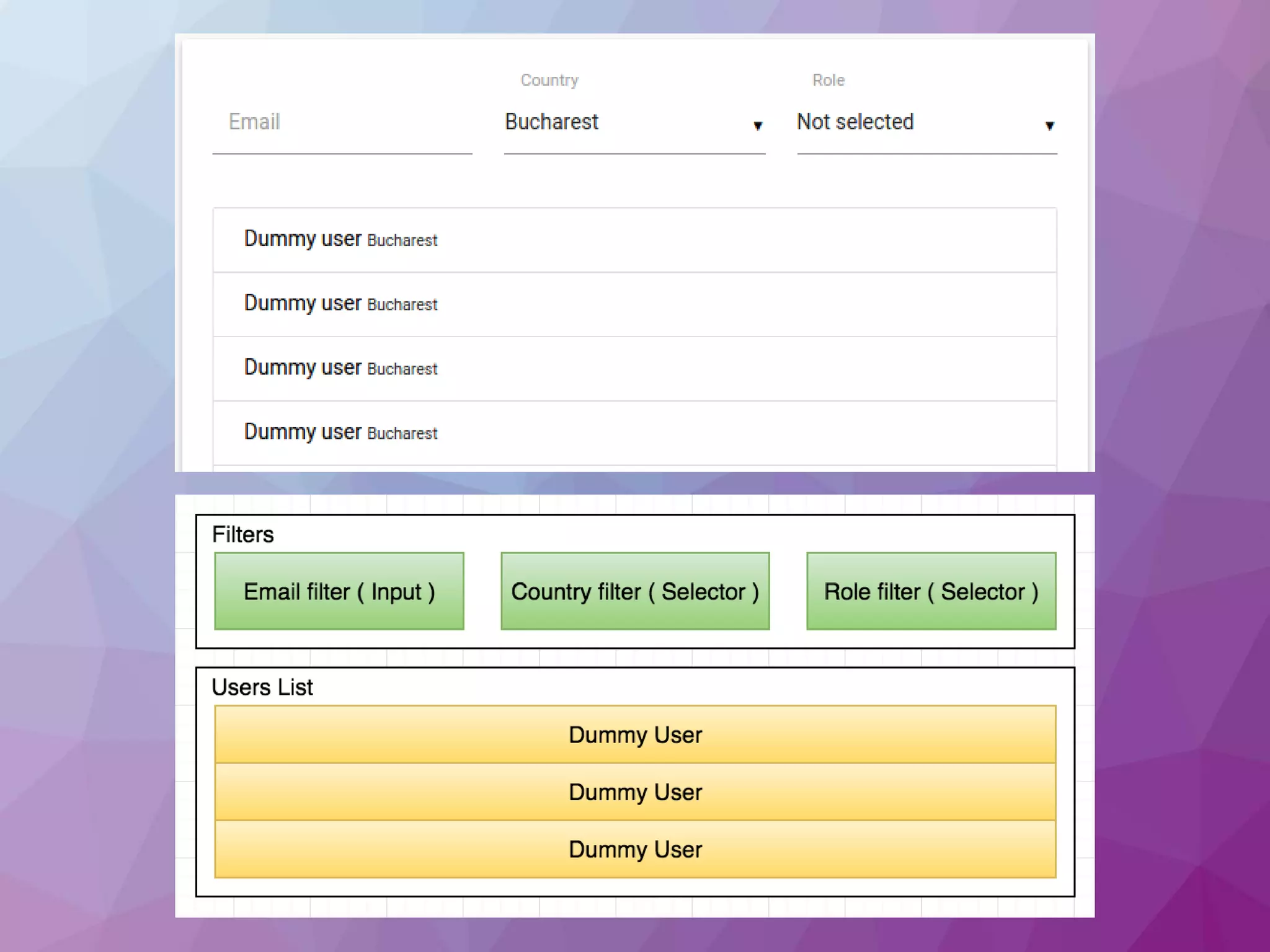The image size is (1270, 952).
Task: Click the middle yellow Dummy User bar
Action: [x=635, y=792]
